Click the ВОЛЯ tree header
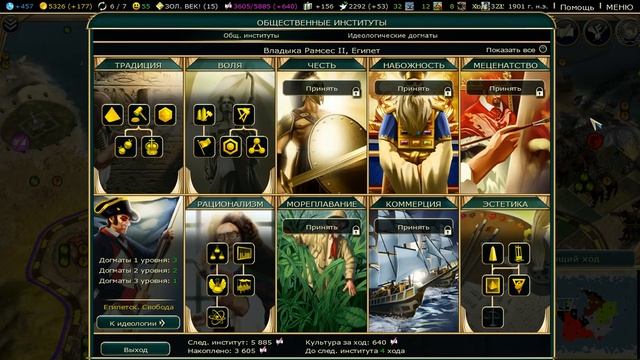The height and width of the screenshot is (360, 640). (230, 65)
